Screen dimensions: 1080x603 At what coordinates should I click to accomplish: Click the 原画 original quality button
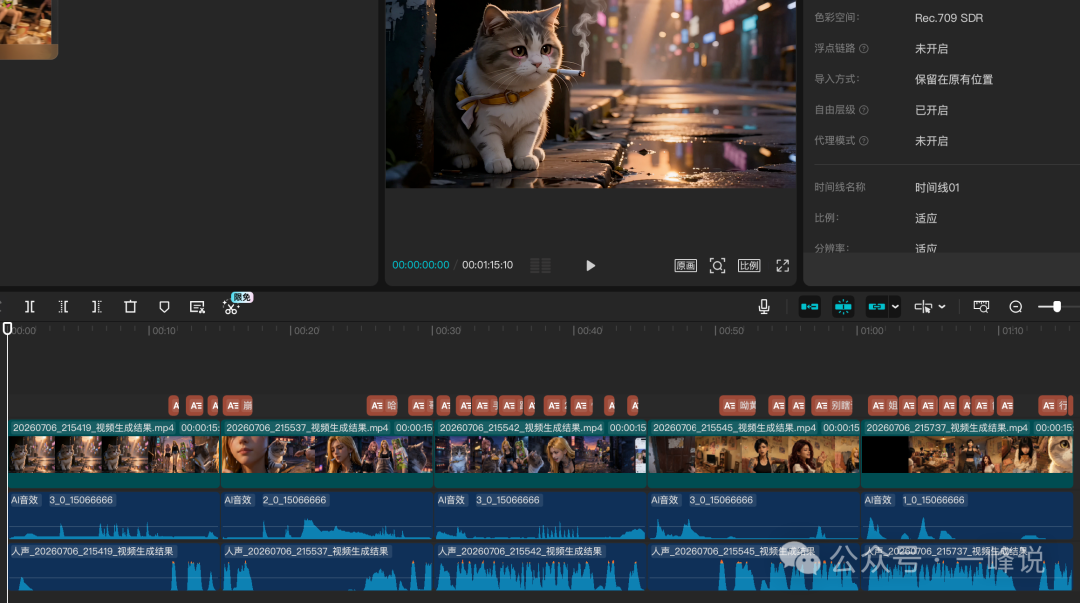click(685, 265)
